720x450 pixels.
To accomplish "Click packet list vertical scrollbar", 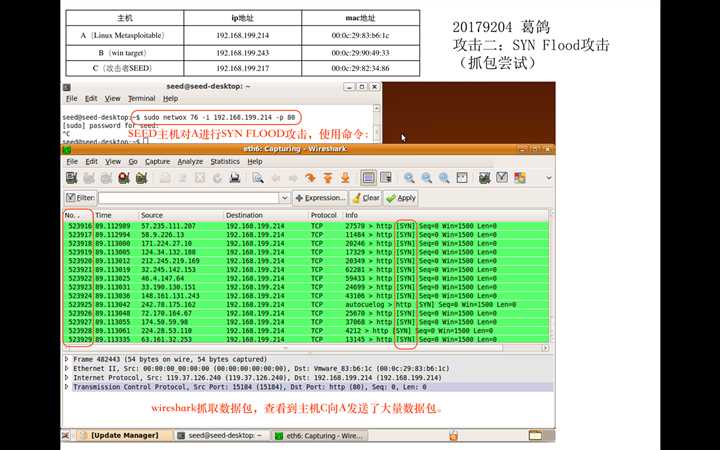I will point(551,277).
